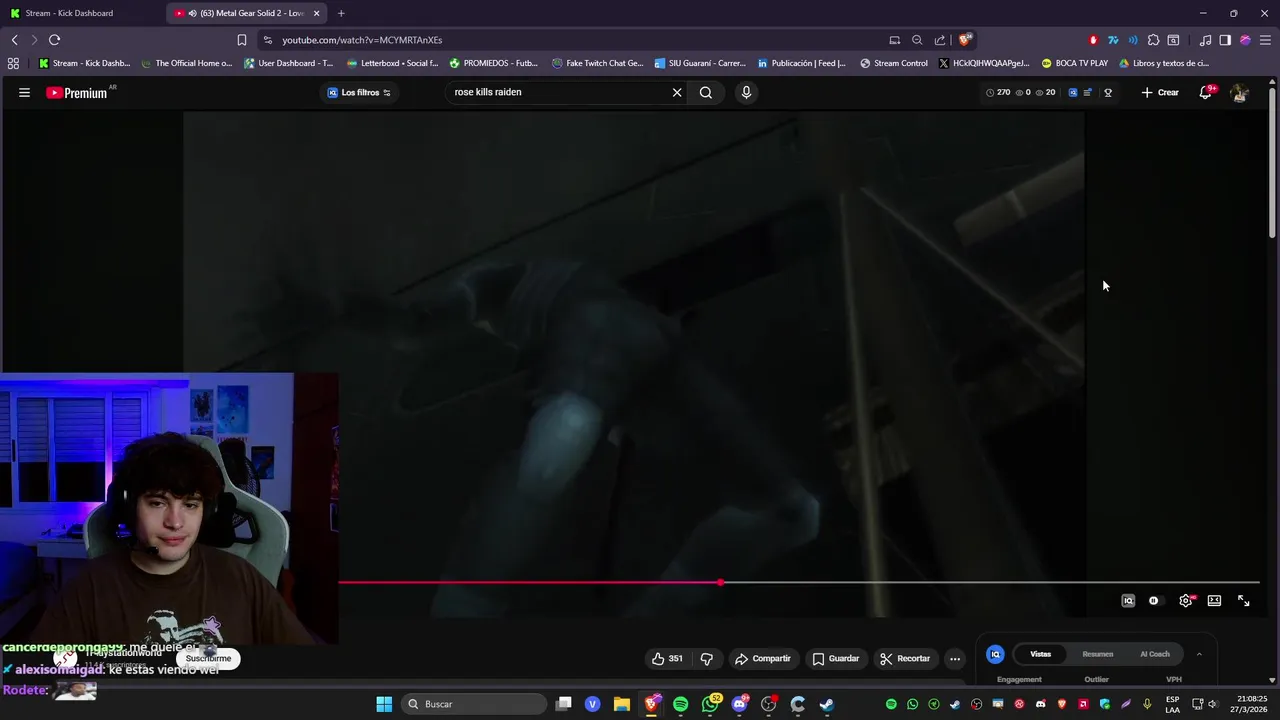Clear the search text with X icon
Screen dimensions: 1280x720
coord(677,92)
